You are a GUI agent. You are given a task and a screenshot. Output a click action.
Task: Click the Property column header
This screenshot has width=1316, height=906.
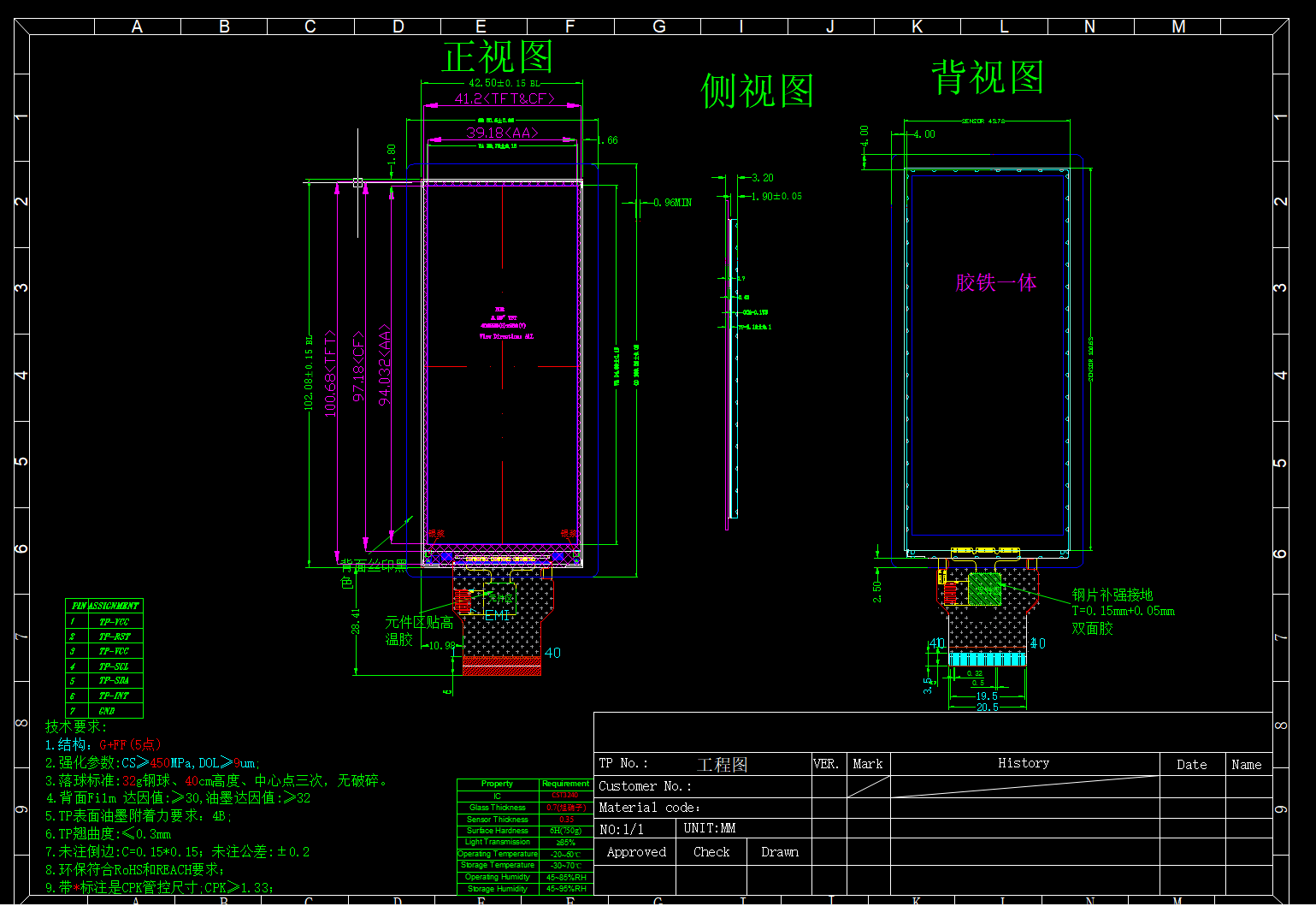point(498,784)
